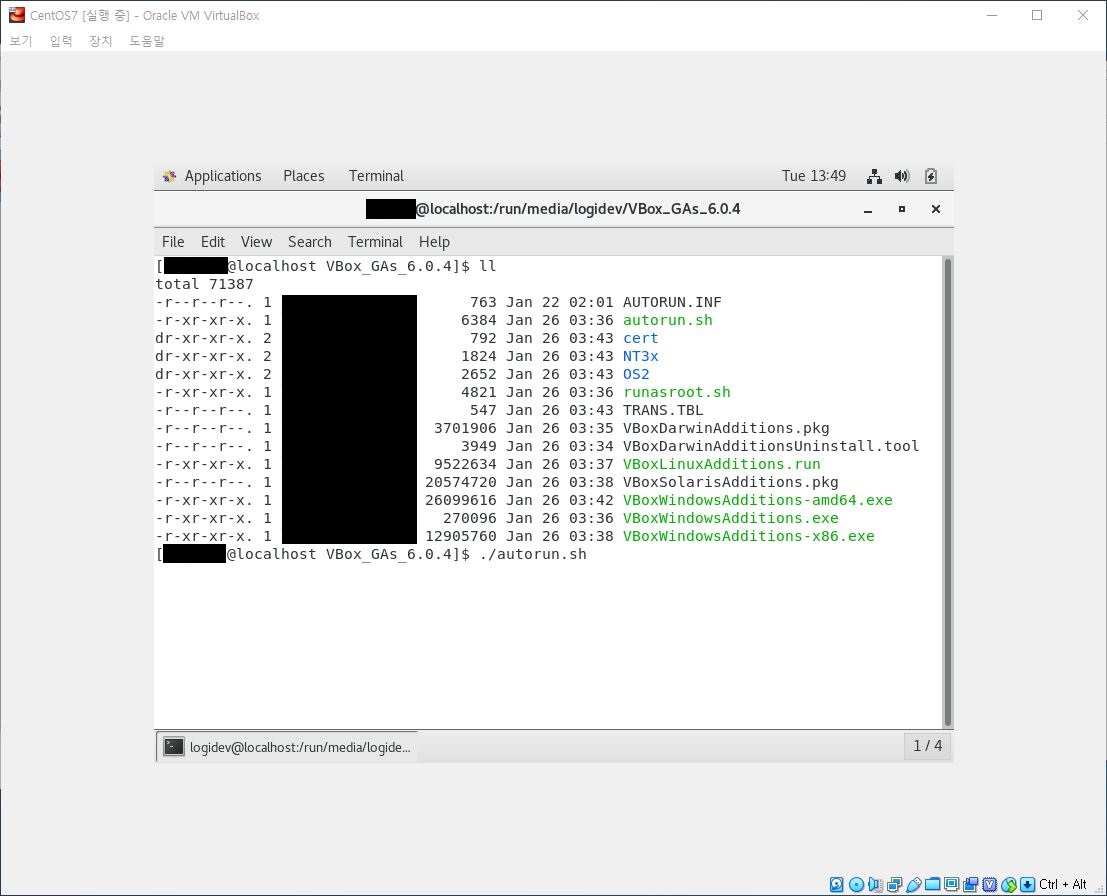Click the CPU virtualization 'V' icon in status bar
Viewport: 1107px width, 896px height.
990,884
